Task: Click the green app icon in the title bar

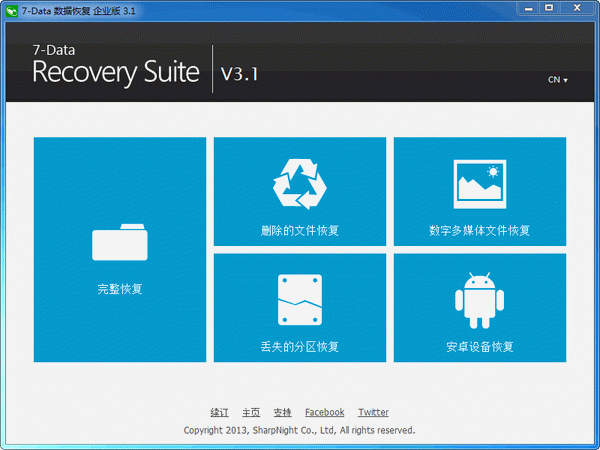Action: pos(12,11)
